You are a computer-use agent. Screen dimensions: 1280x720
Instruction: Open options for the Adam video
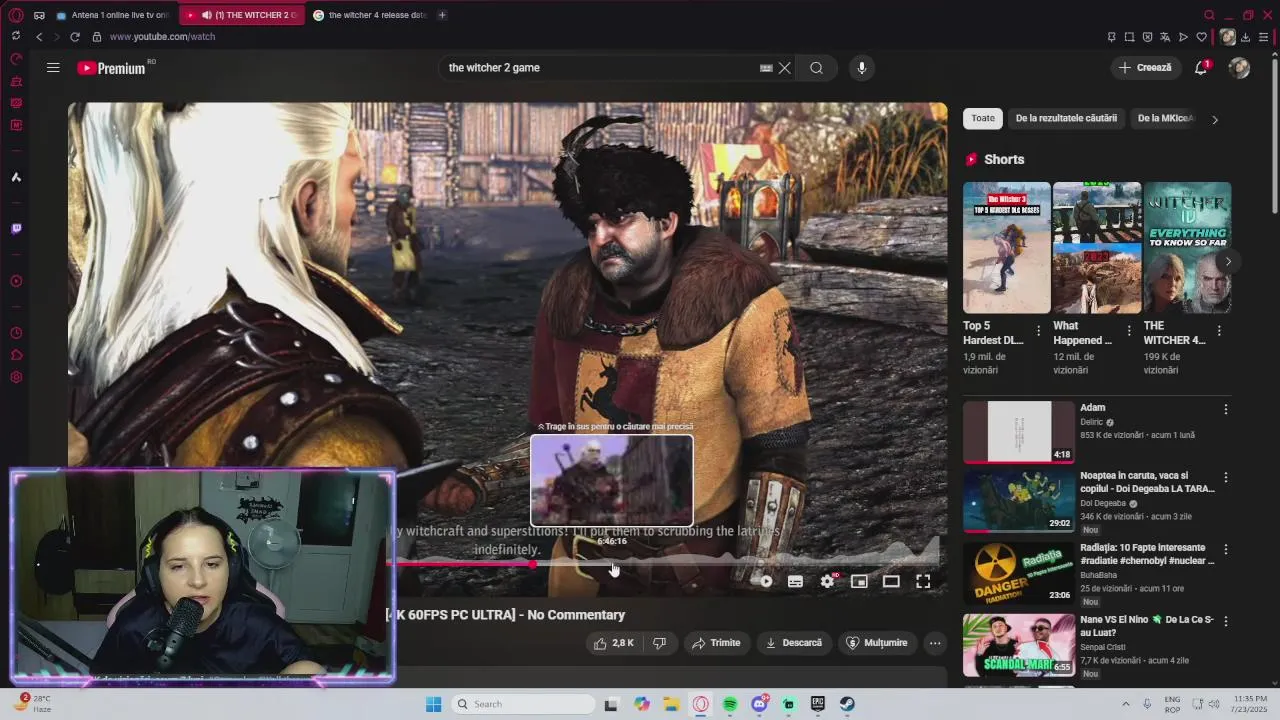point(1226,409)
